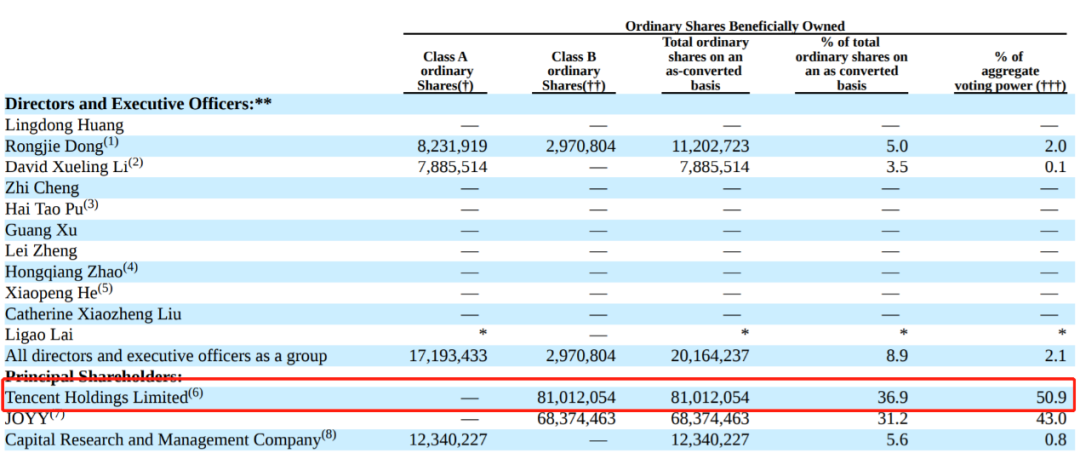Select the name Lei Zheng
This screenshot has height=459, width=1080.
point(41,251)
